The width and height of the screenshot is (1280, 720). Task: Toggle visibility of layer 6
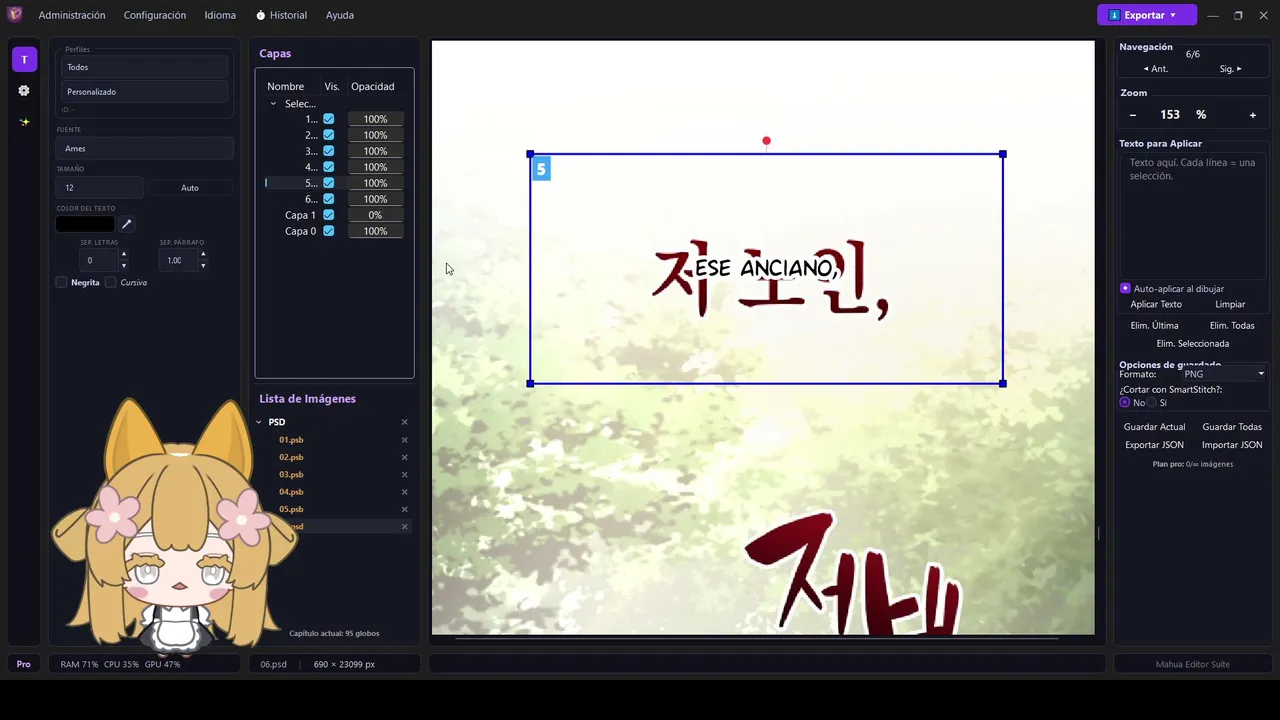coord(328,199)
